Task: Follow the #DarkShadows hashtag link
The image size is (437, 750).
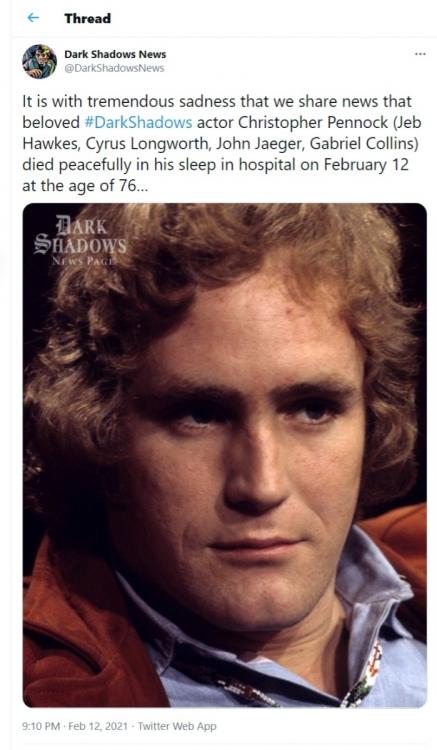Action: [138, 122]
